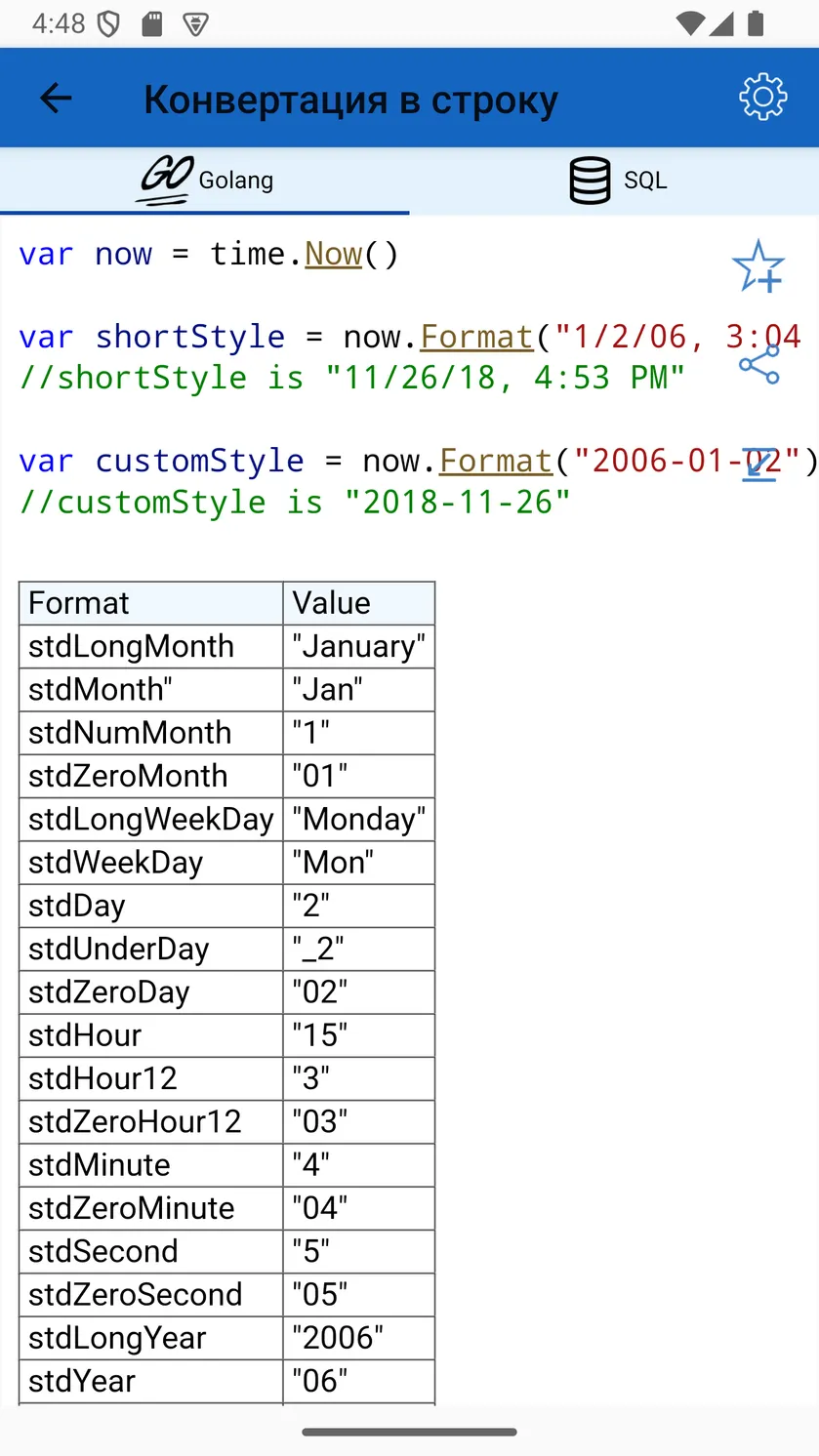This screenshot has width=819, height=1456.
Task: Tap the stdLongMonth table cell
Action: [151, 646]
